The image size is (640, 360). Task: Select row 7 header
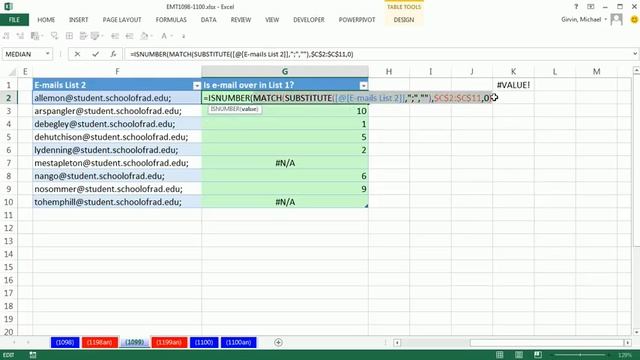[9, 163]
